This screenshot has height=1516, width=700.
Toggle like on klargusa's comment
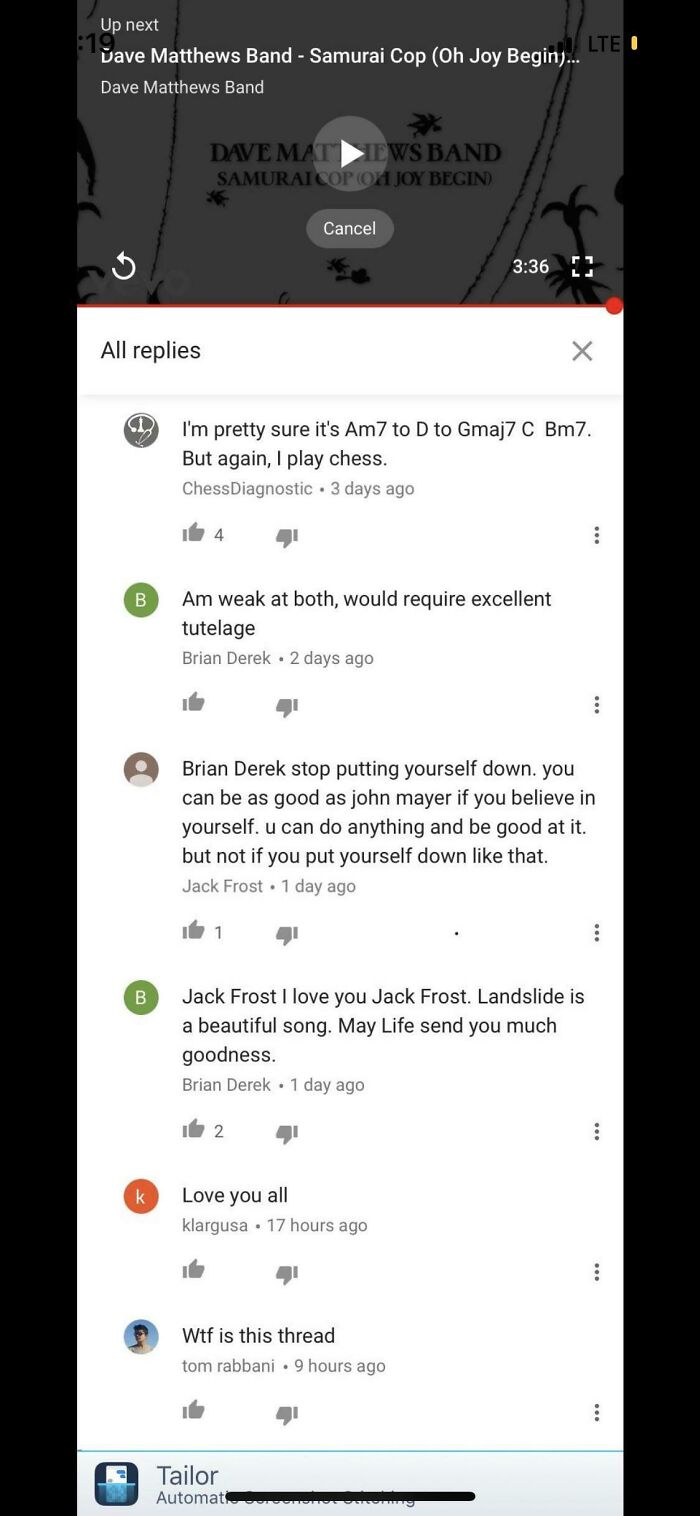(193, 1271)
